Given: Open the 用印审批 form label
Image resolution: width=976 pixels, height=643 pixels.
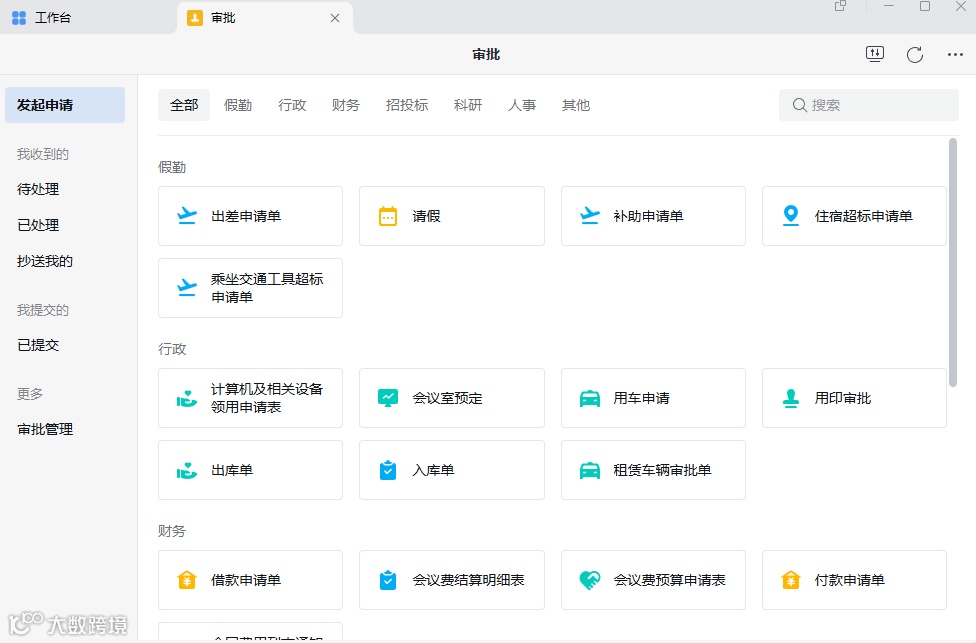Looking at the screenshot, I should pos(843,398).
